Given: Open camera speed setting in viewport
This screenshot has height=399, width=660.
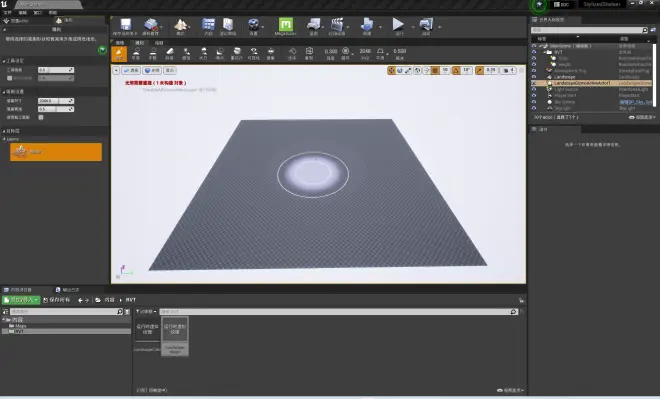Looking at the screenshot, I should tap(508, 70).
